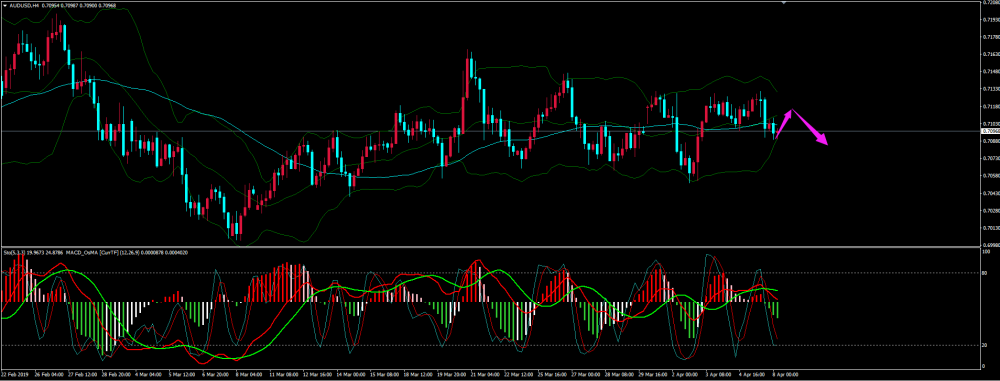Click the 5 Mar 12:00 time label
The height and width of the screenshot is (381, 1000).
click(181, 375)
